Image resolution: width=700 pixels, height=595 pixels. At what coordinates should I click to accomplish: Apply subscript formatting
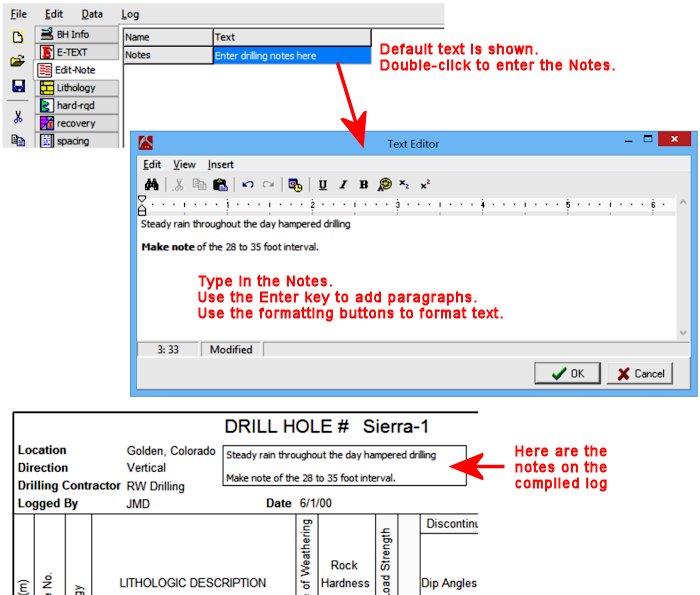click(x=404, y=185)
